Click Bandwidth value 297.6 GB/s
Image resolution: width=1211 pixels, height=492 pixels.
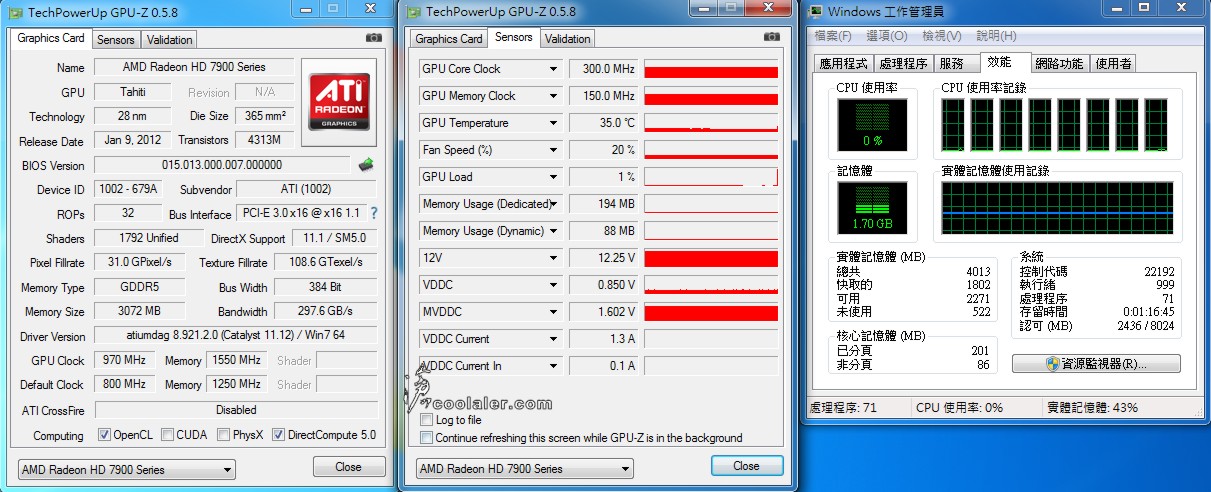click(325, 311)
